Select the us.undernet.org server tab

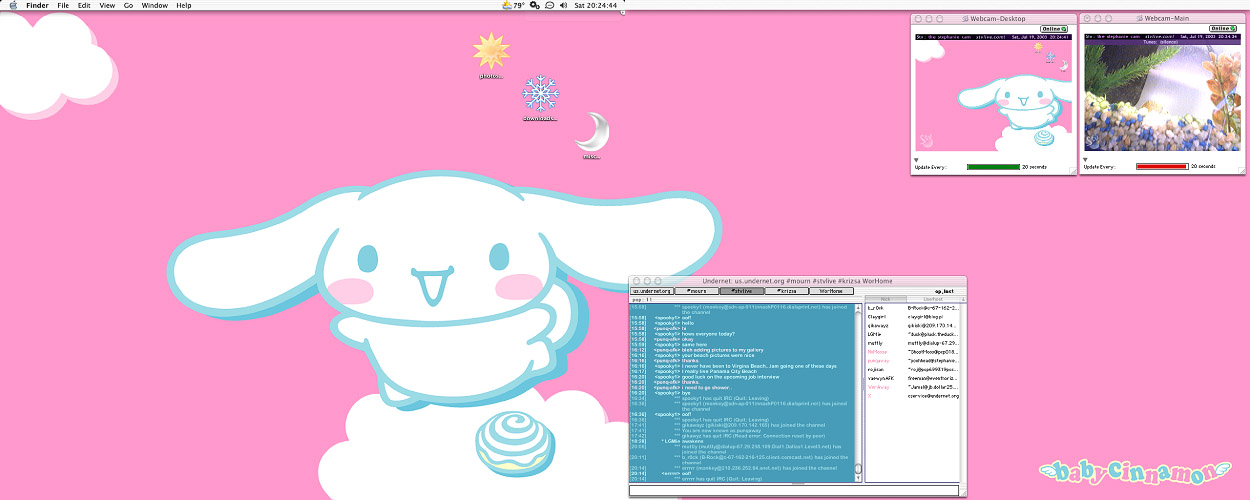(652, 291)
